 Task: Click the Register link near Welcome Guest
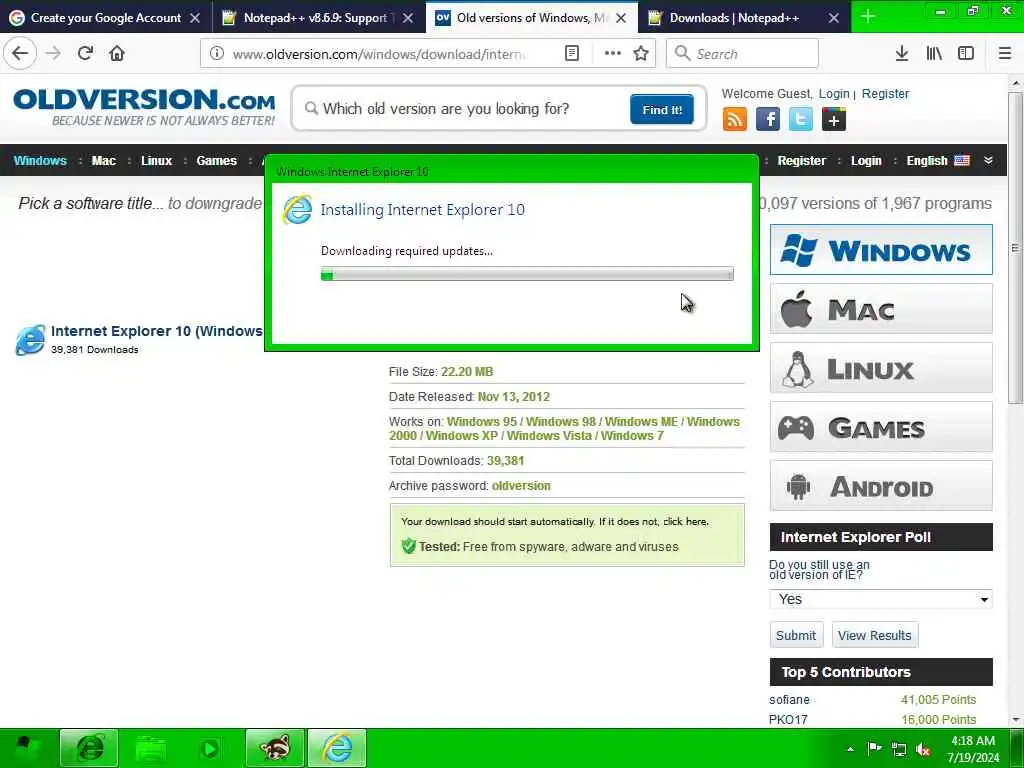coord(885,93)
